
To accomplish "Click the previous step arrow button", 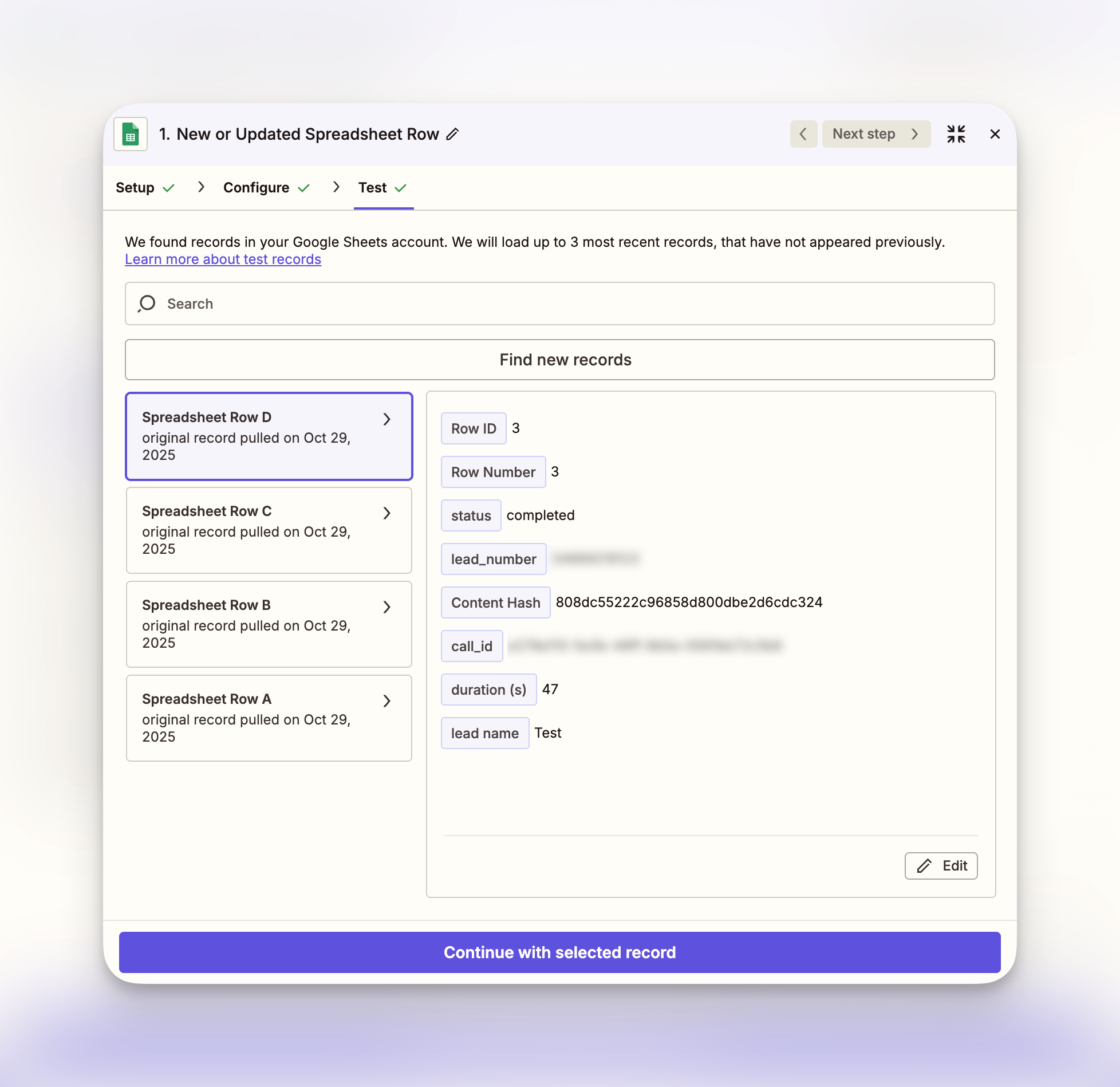I will [x=803, y=134].
